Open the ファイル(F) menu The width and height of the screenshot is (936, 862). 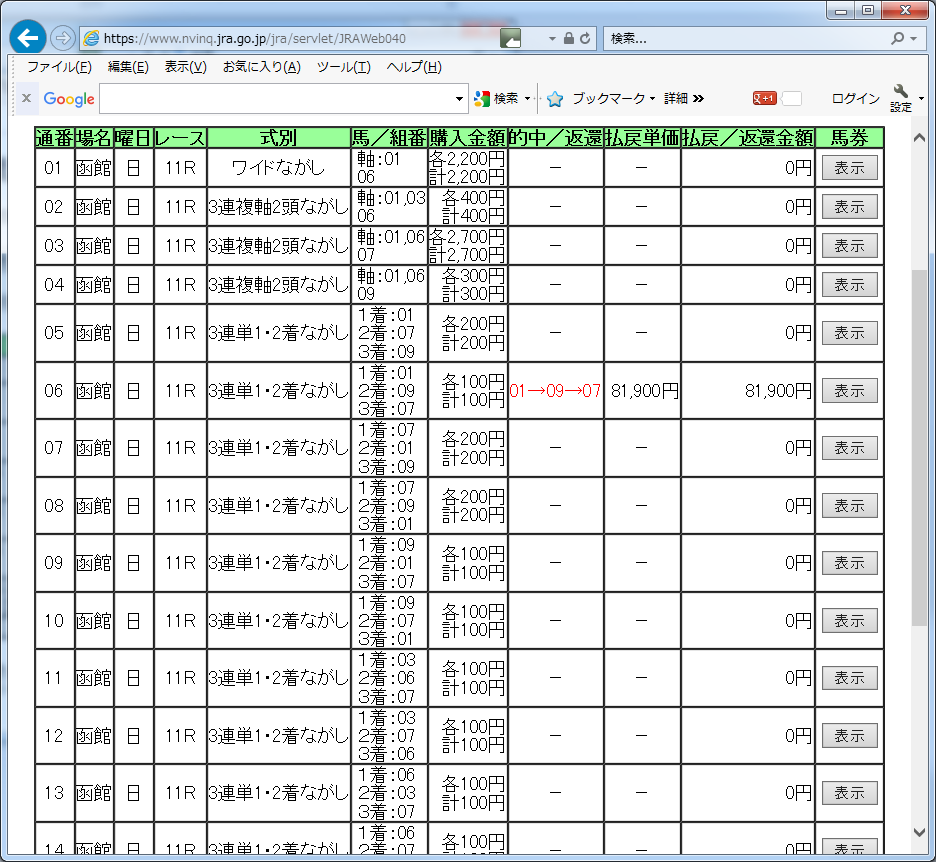click(x=59, y=67)
